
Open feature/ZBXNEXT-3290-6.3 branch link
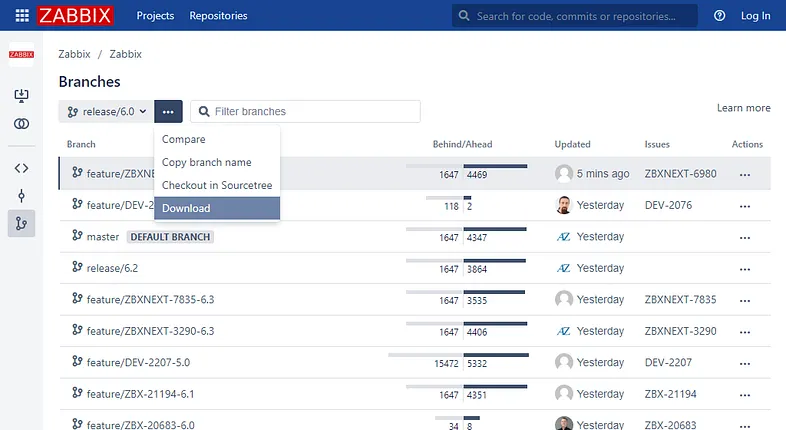click(x=150, y=331)
